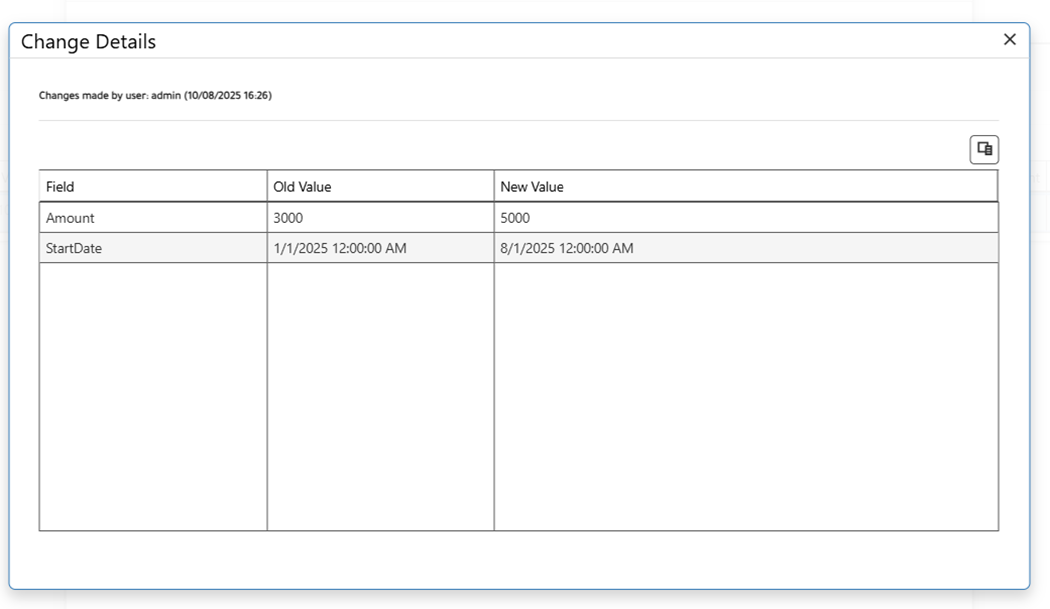Image resolution: width=1050 pixels, height=609 pixels.
Task: Select the StartDate field cell
Action: [x=74, y=248]
